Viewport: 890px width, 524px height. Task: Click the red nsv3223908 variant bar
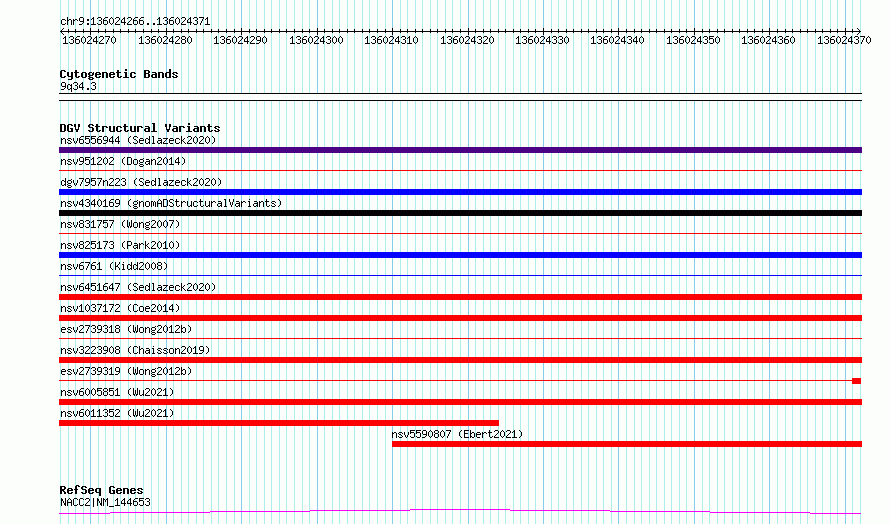460,360
